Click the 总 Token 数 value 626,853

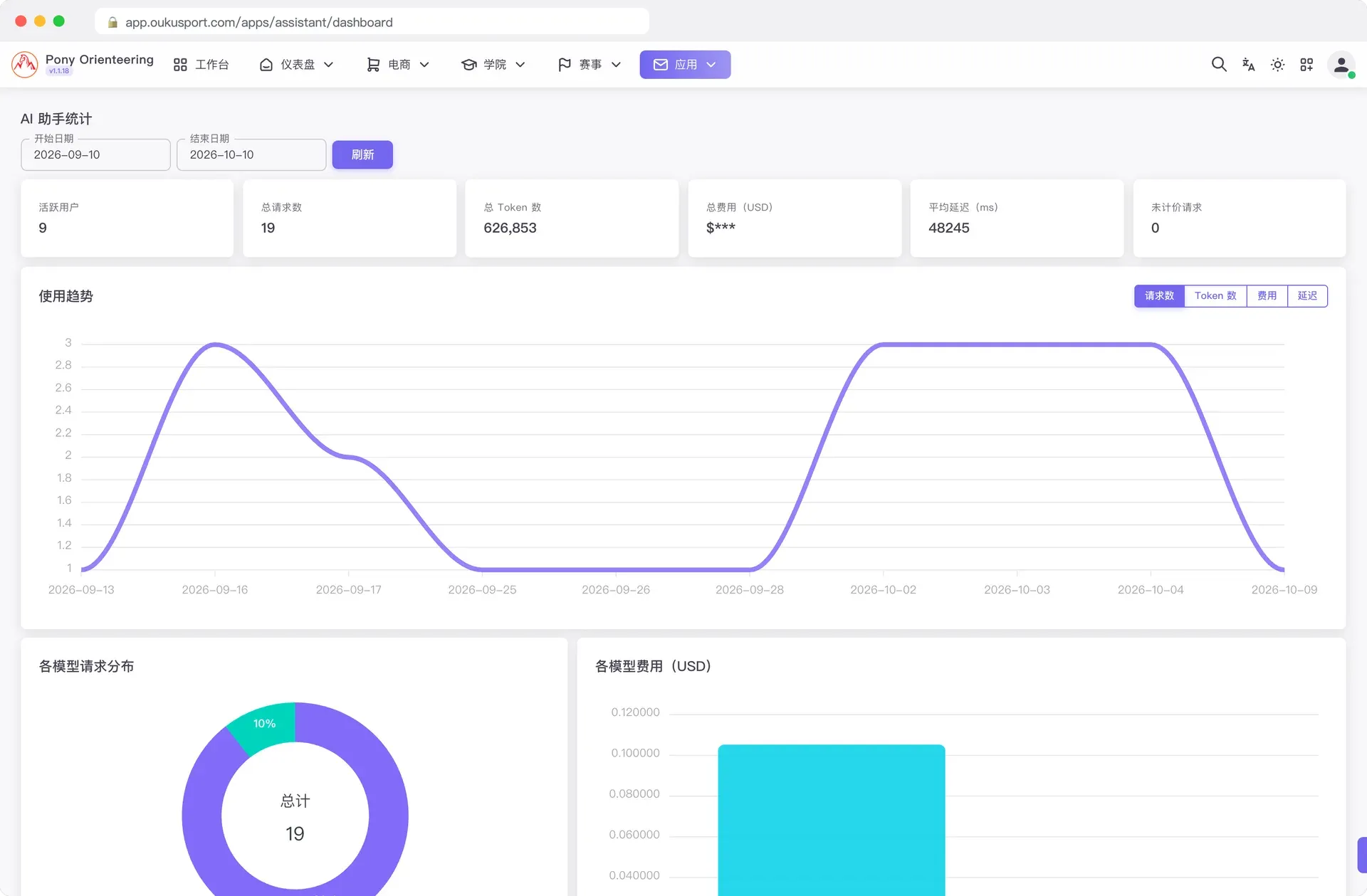510,228
